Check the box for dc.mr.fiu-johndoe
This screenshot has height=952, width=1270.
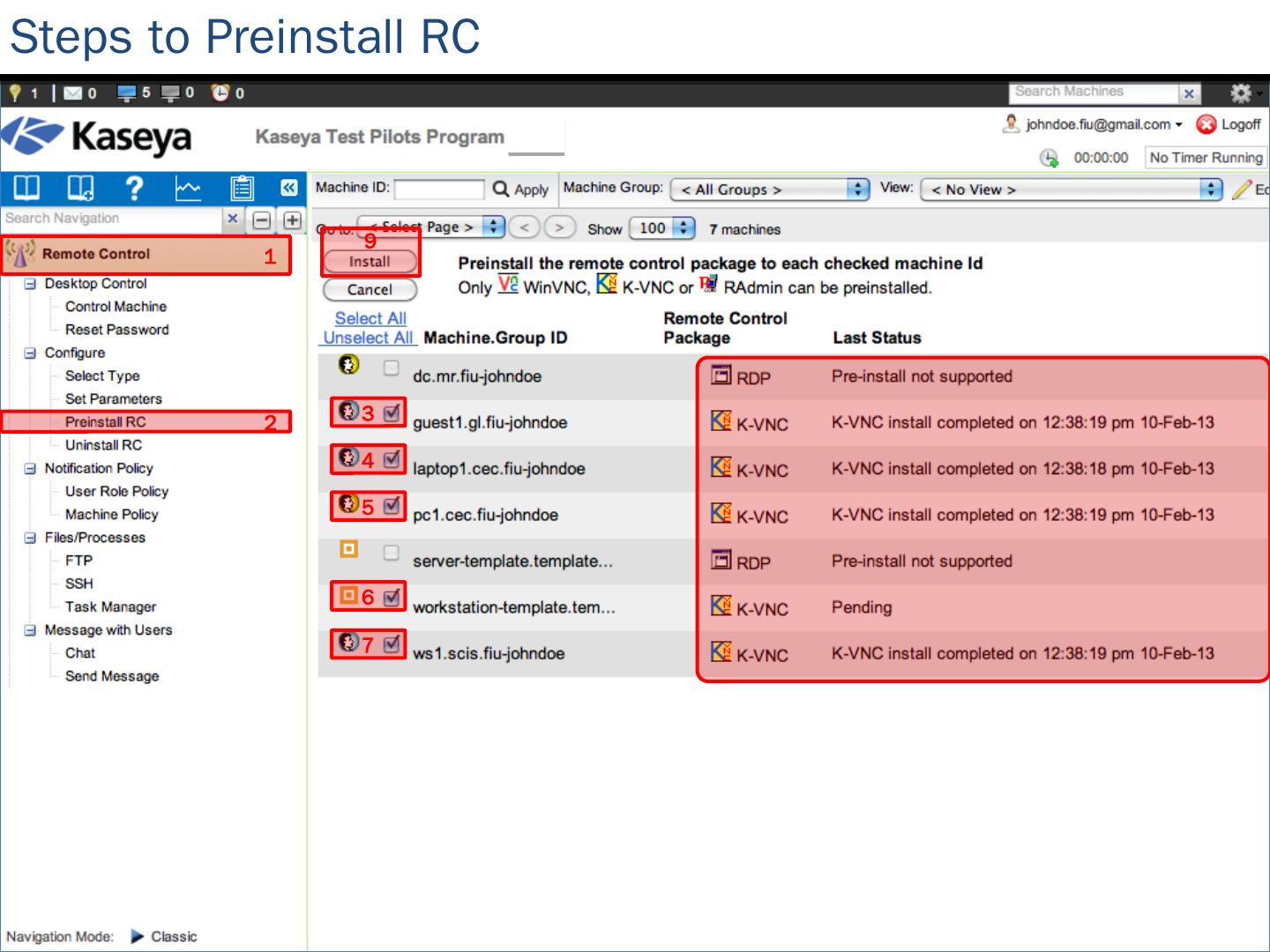[392, 368]
